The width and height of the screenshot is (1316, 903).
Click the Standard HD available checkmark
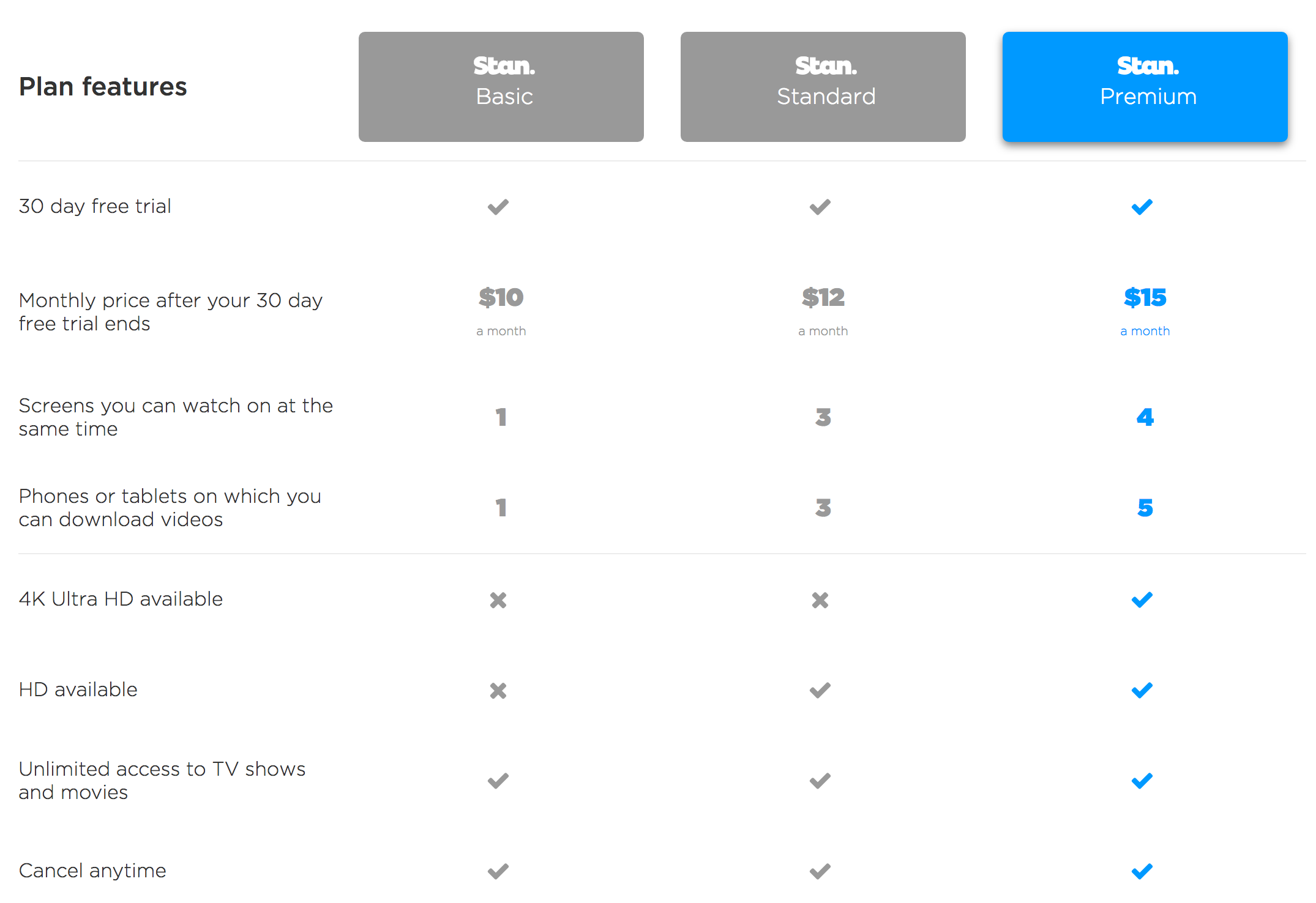click(820, 690)
